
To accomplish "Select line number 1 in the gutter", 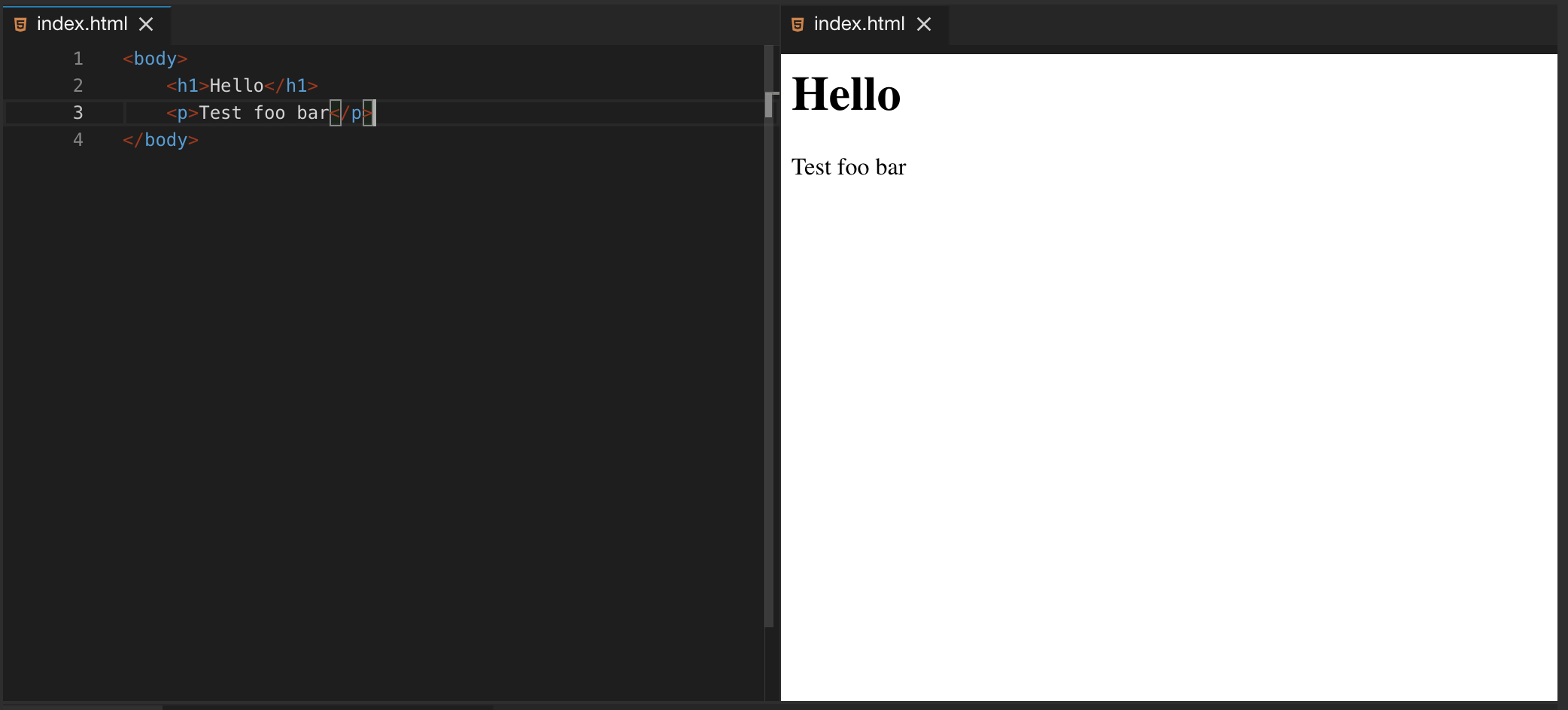I will [x=78, y=58].
